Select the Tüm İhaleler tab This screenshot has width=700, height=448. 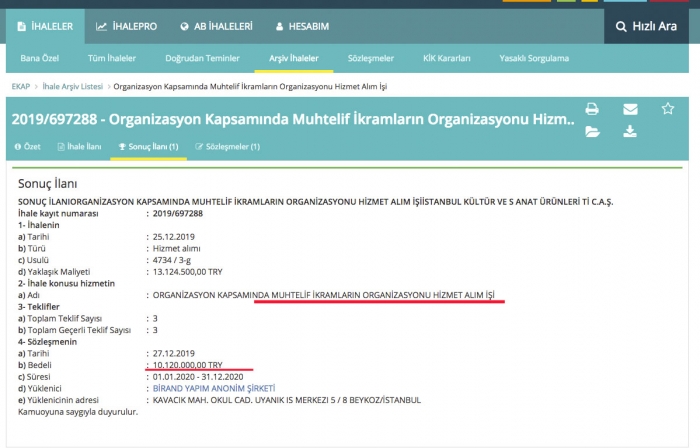coord(112,59)
